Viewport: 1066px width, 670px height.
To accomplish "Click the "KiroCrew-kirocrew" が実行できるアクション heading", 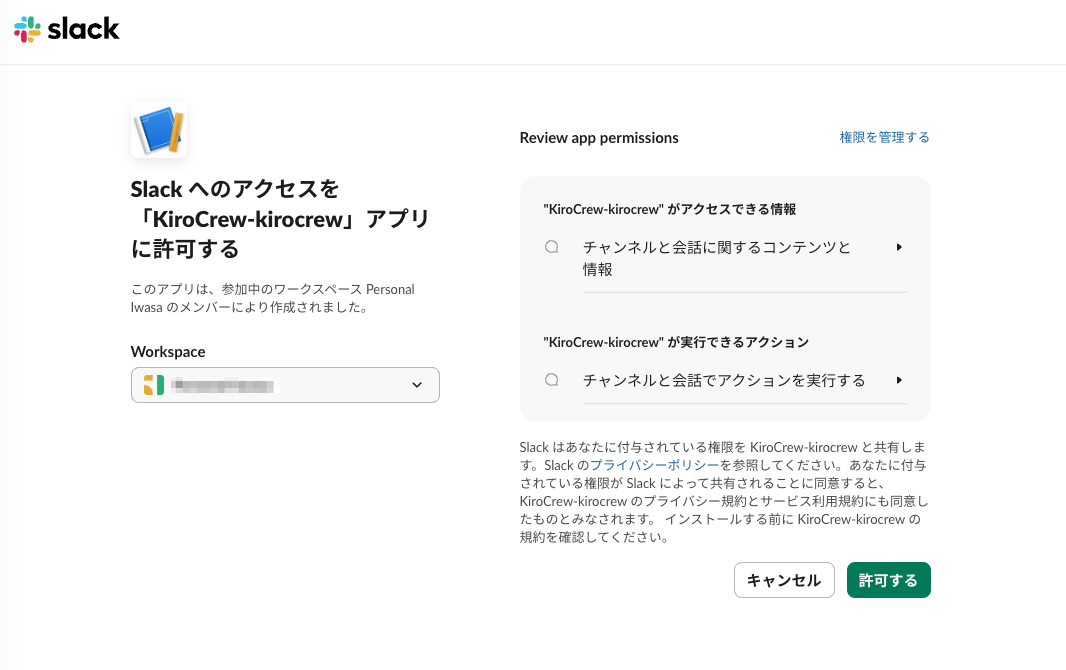I will pyautogui.click(x=676, y=342).
